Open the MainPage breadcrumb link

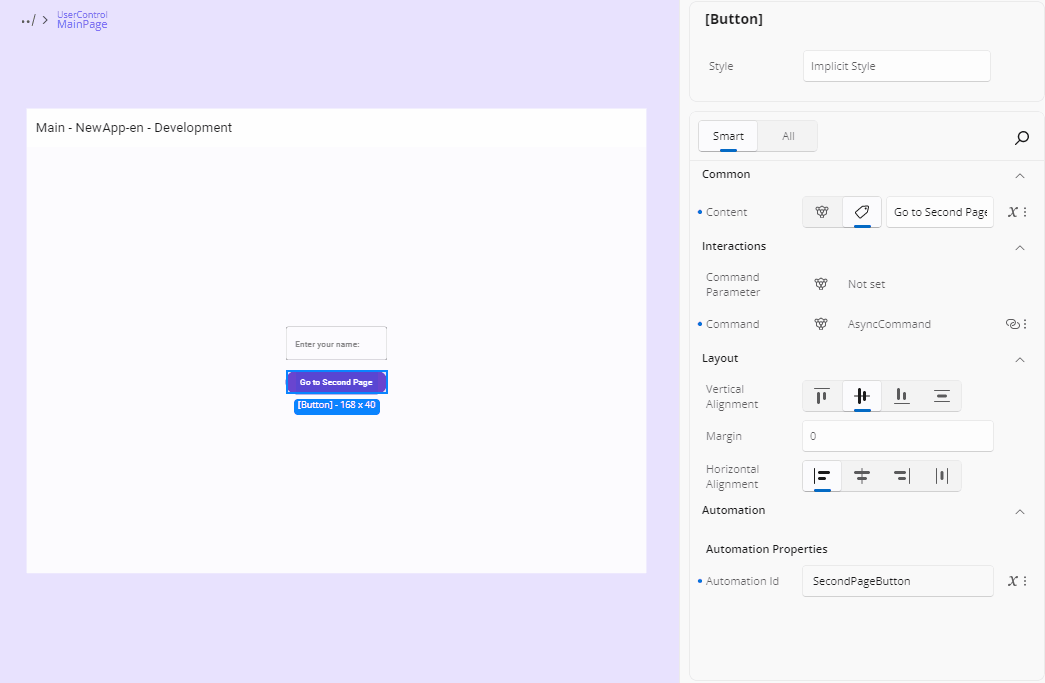81,24
